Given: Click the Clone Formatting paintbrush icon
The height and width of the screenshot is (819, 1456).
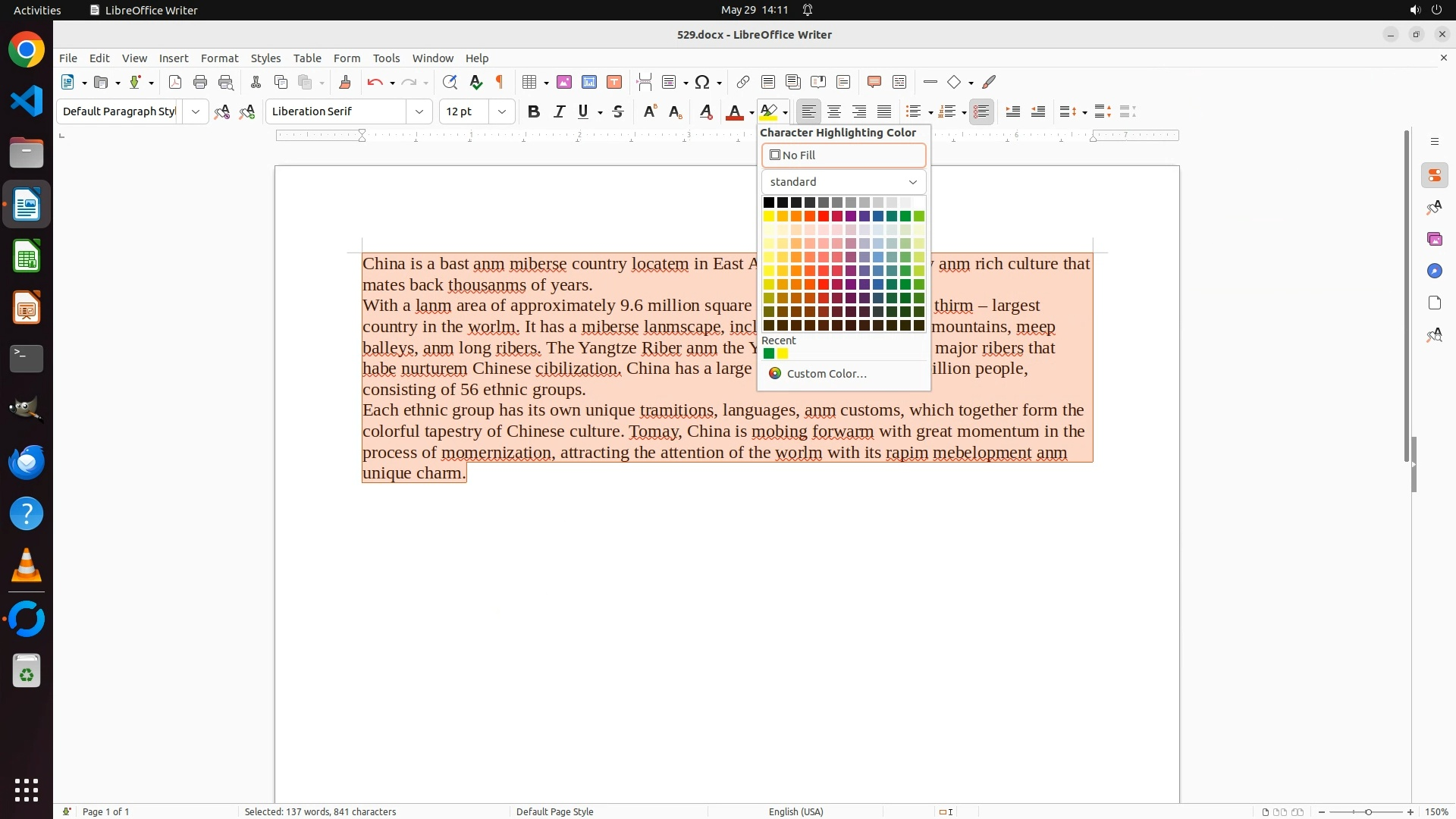Looking at the screenshot, I should pos(345,82).
